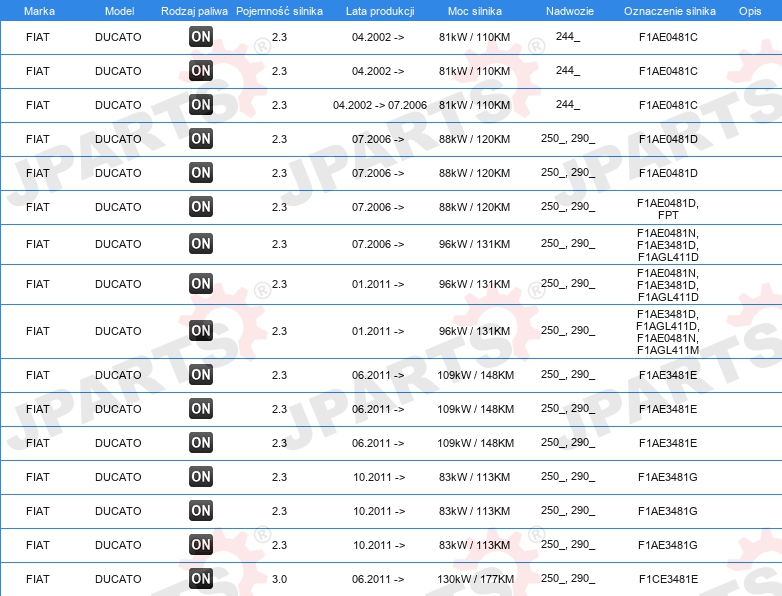
Task: Select the 'F1AE0481D, FPT' engine code cell
Action: (668, 209)
